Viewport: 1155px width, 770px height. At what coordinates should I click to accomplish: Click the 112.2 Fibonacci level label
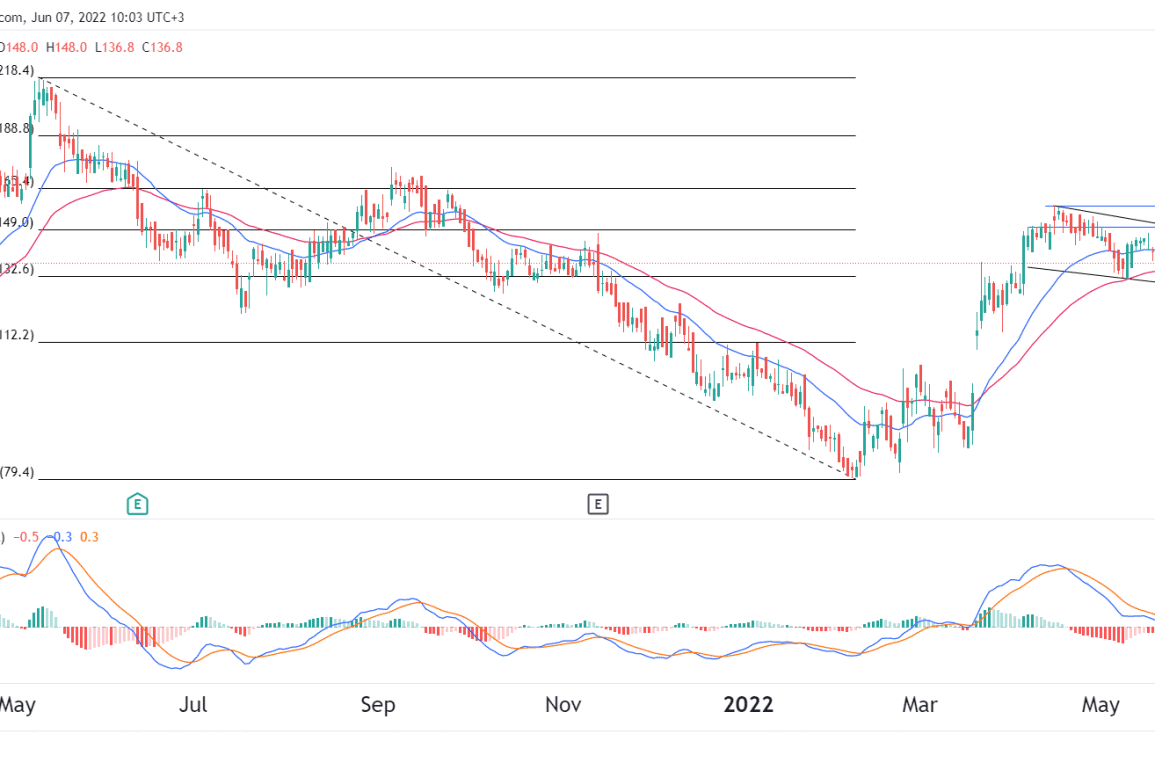(x=16, y=335)
